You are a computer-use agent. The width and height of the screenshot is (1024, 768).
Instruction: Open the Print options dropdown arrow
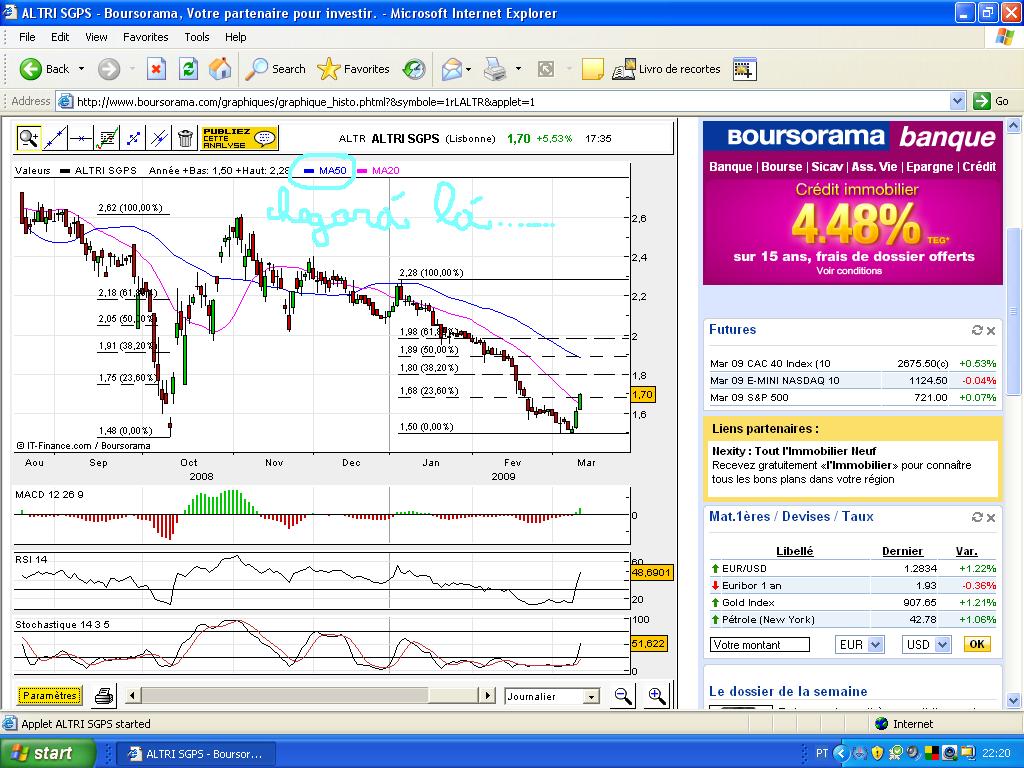click(x=519, y=69)
